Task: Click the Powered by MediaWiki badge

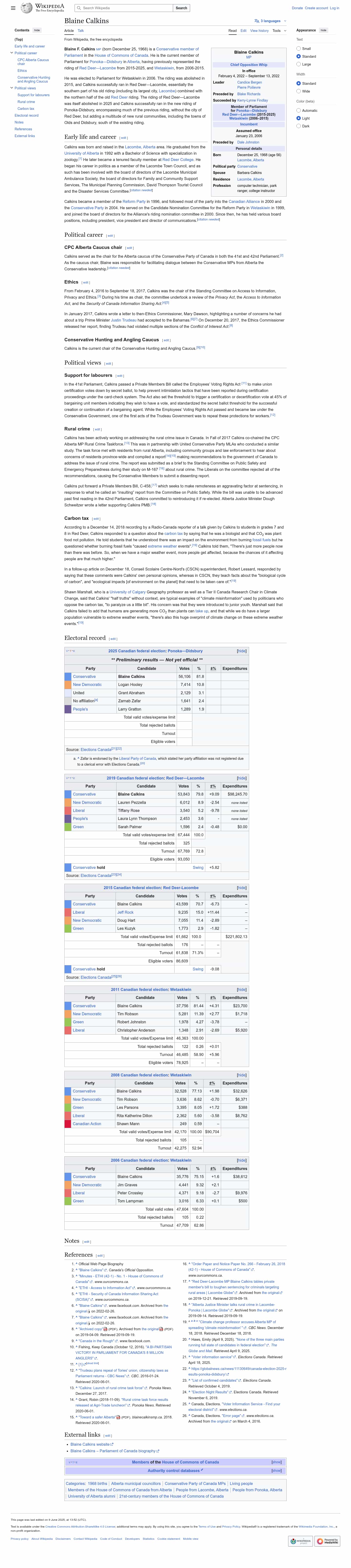Action: pos(328,1541)
